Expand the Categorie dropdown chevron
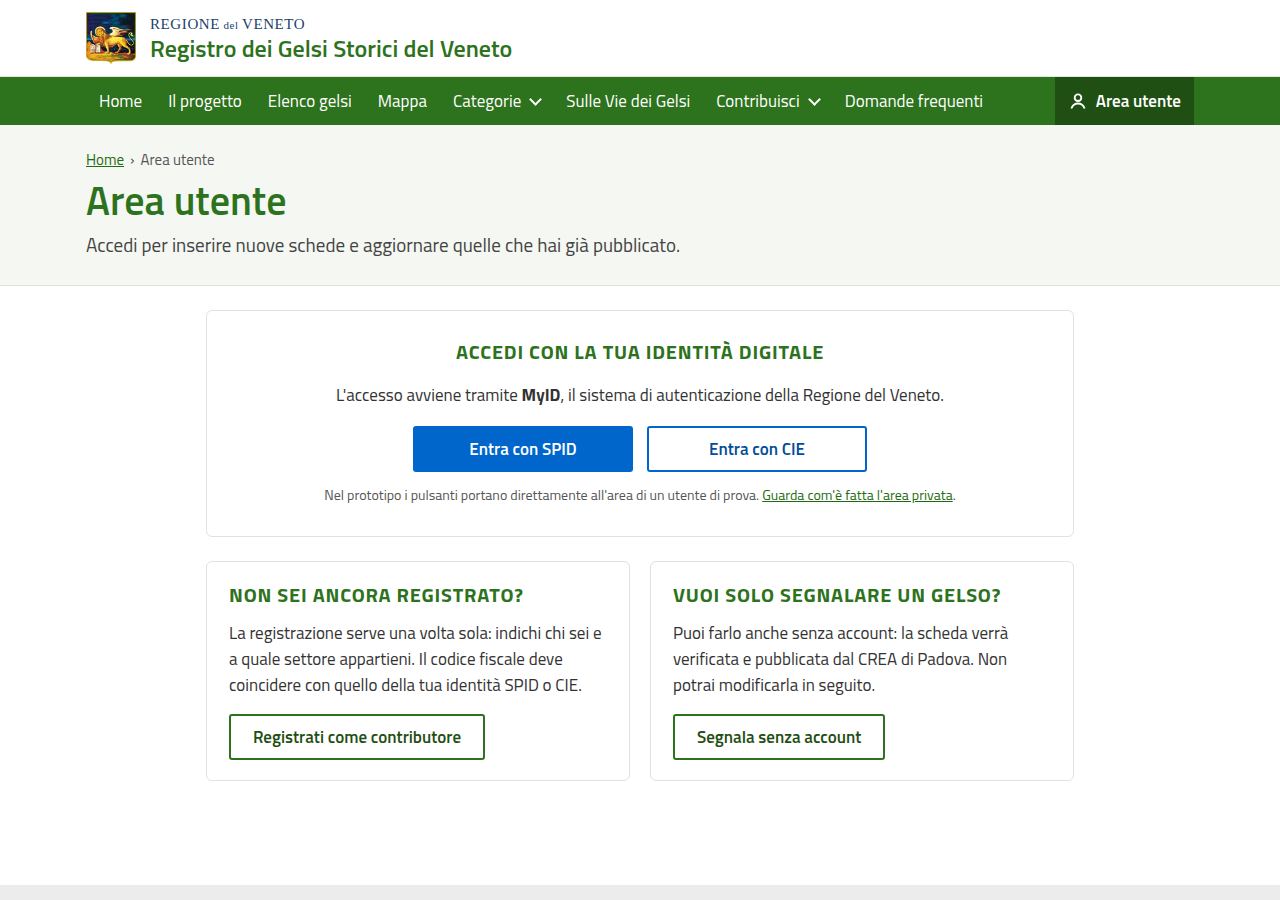1280x900 pixels. click(535, 102)
